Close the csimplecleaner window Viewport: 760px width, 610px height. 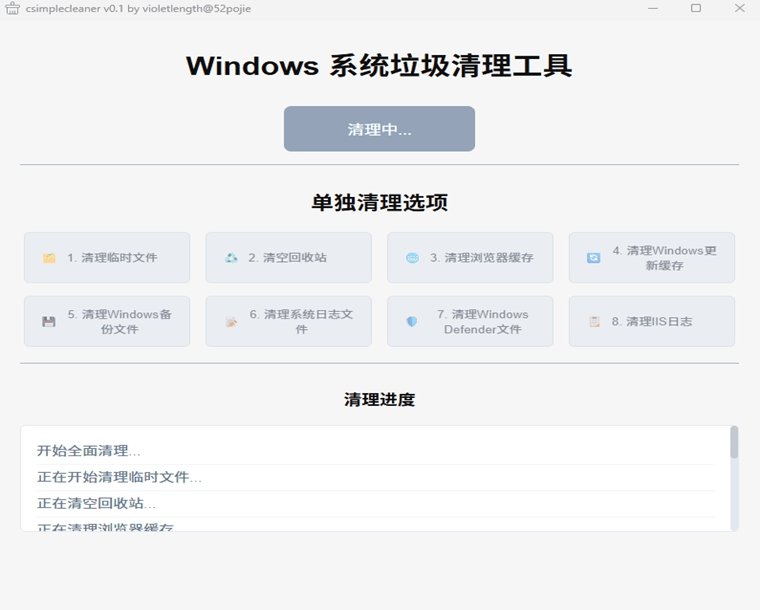740,8
